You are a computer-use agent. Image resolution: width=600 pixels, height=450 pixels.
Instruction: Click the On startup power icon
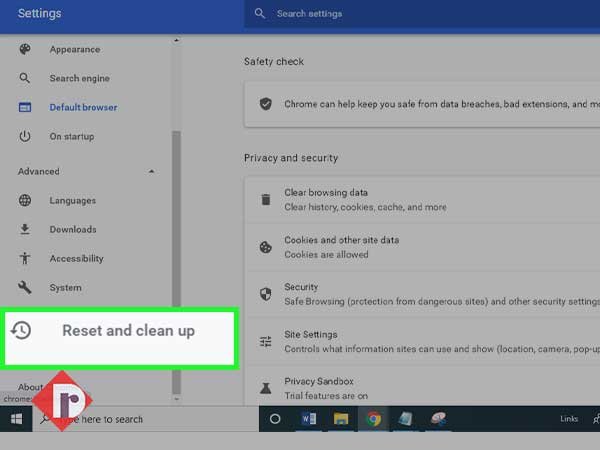click(25, 136)
